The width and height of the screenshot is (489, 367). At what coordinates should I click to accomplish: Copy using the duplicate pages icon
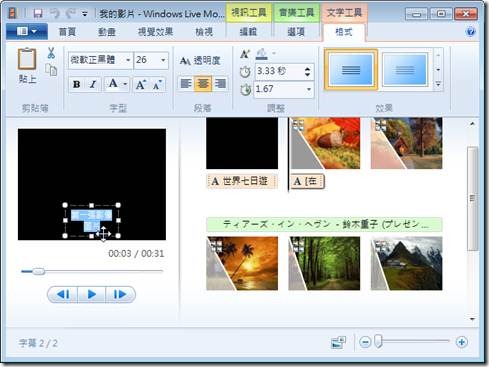pos(51,70)
